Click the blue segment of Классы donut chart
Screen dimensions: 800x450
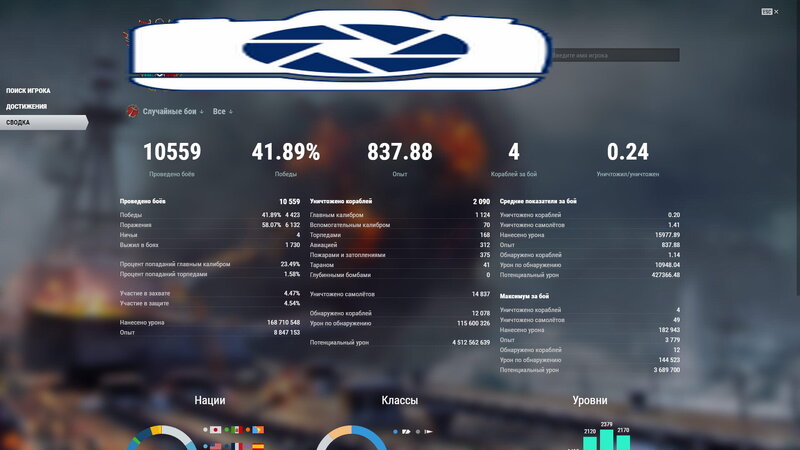tap(374, 435)
